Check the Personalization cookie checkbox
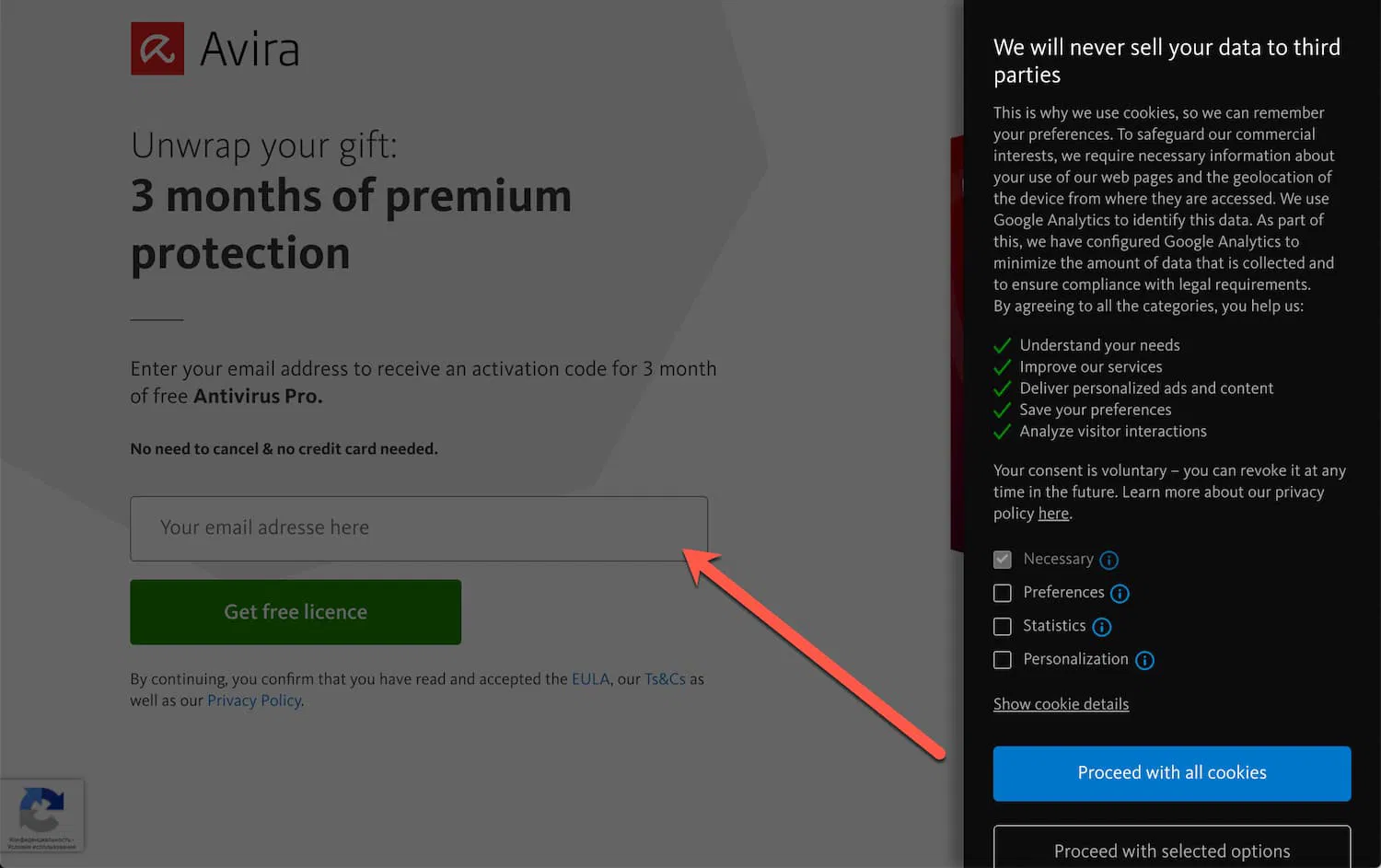This screenshot has height=868, width=1381. pyautogui.click(x=1003, y=660)
